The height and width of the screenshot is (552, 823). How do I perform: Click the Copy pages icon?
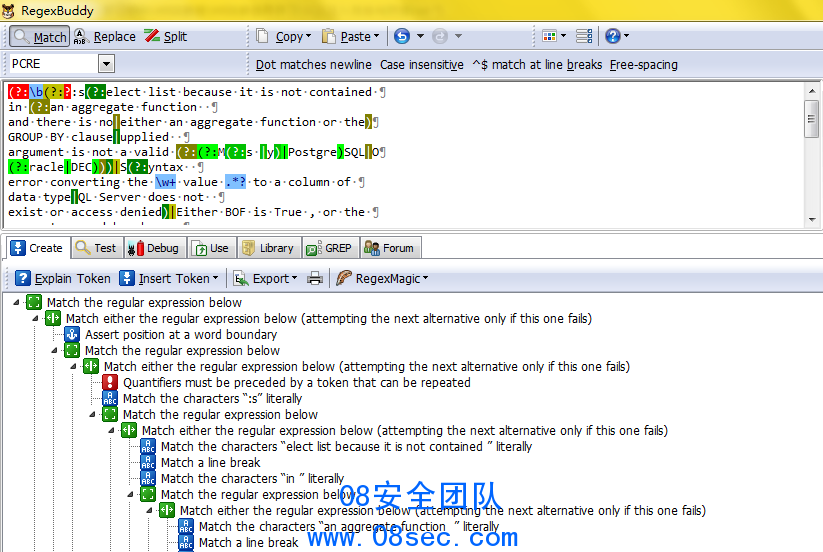pos(262,36)
